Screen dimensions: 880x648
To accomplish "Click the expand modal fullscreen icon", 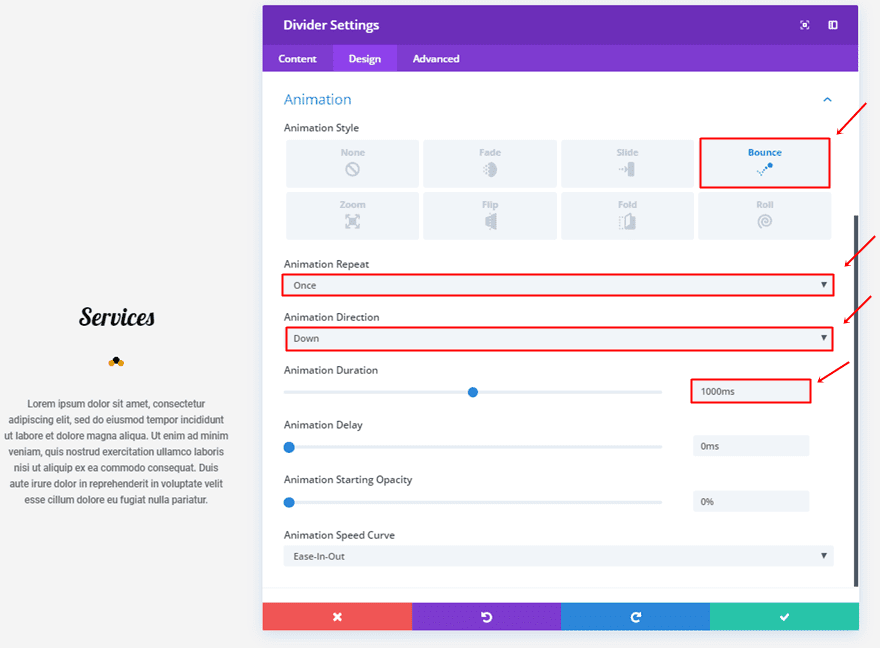I will pyautogui.click(x=805, y=25).
